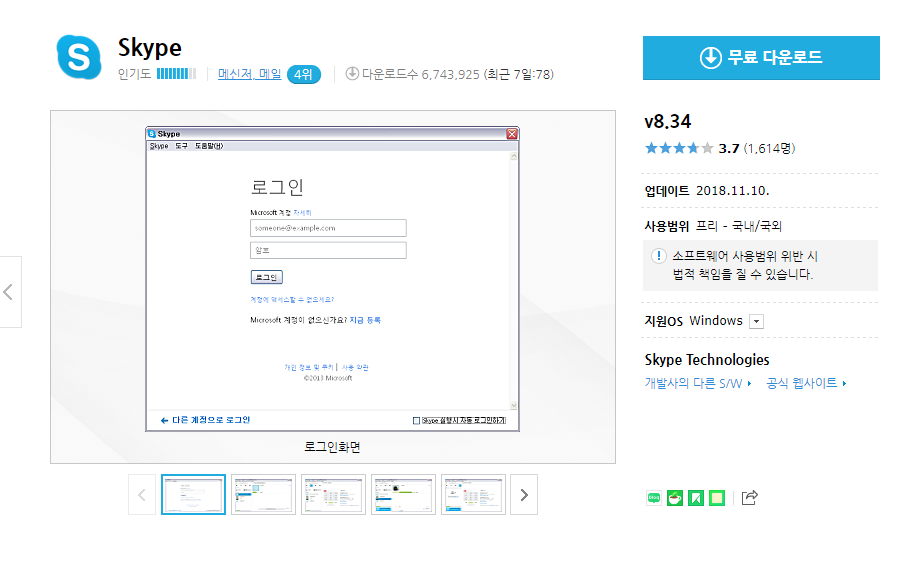Select the third screenshot thumbnail
Screen dimensions: 908x565
click(334, 495)
